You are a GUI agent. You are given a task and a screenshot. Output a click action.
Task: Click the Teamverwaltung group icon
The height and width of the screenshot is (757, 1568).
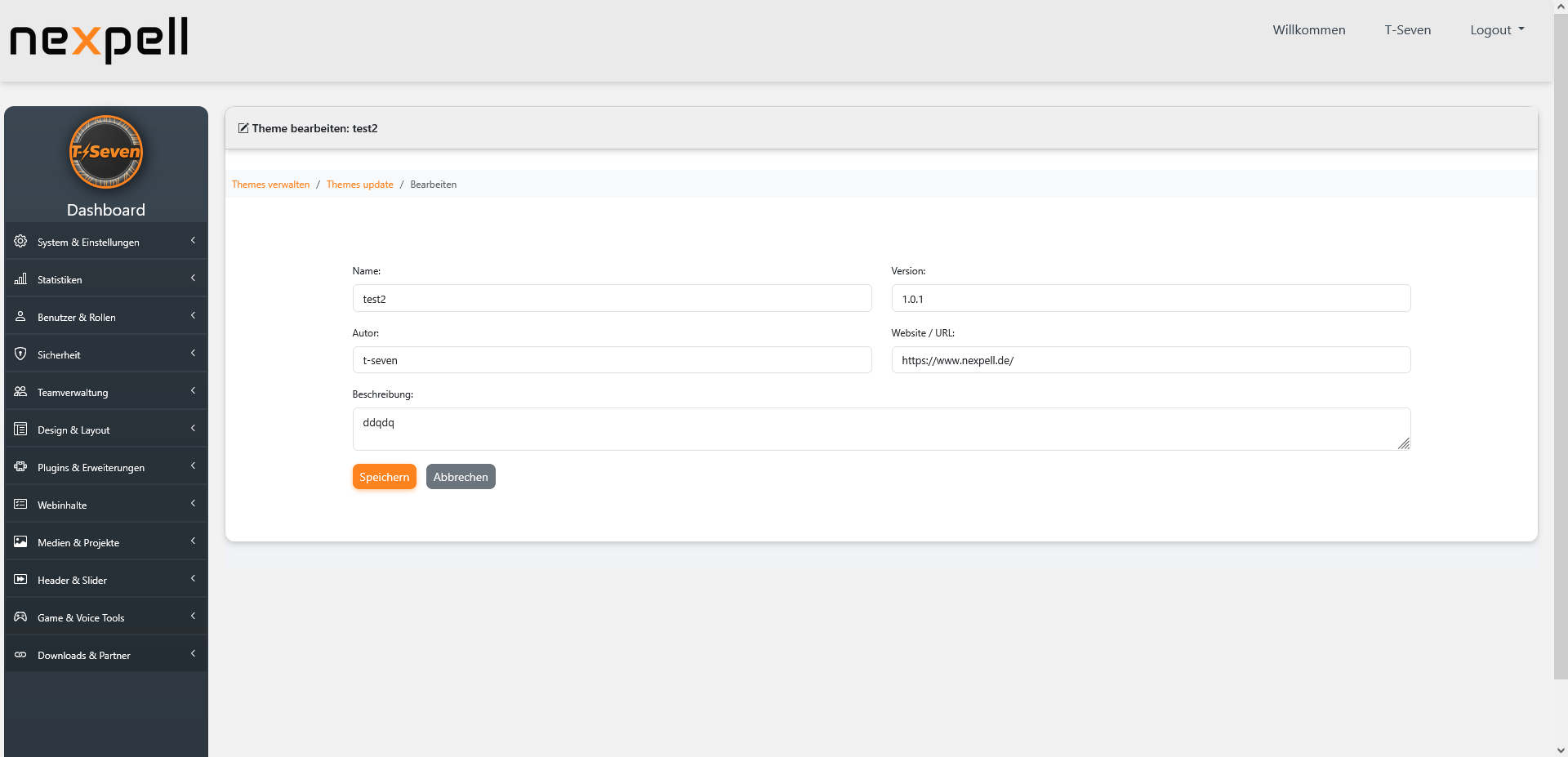20,391
